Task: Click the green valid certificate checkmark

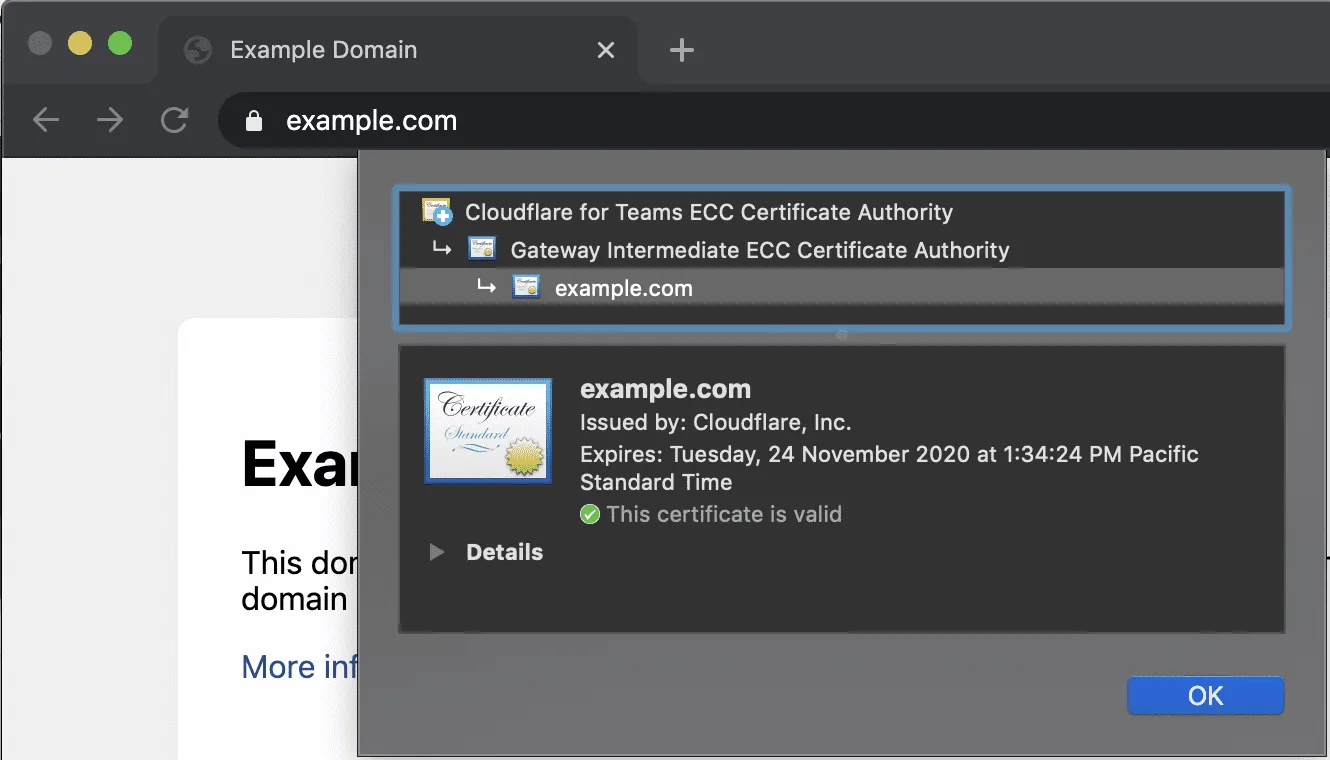Action: click(589, 514)
